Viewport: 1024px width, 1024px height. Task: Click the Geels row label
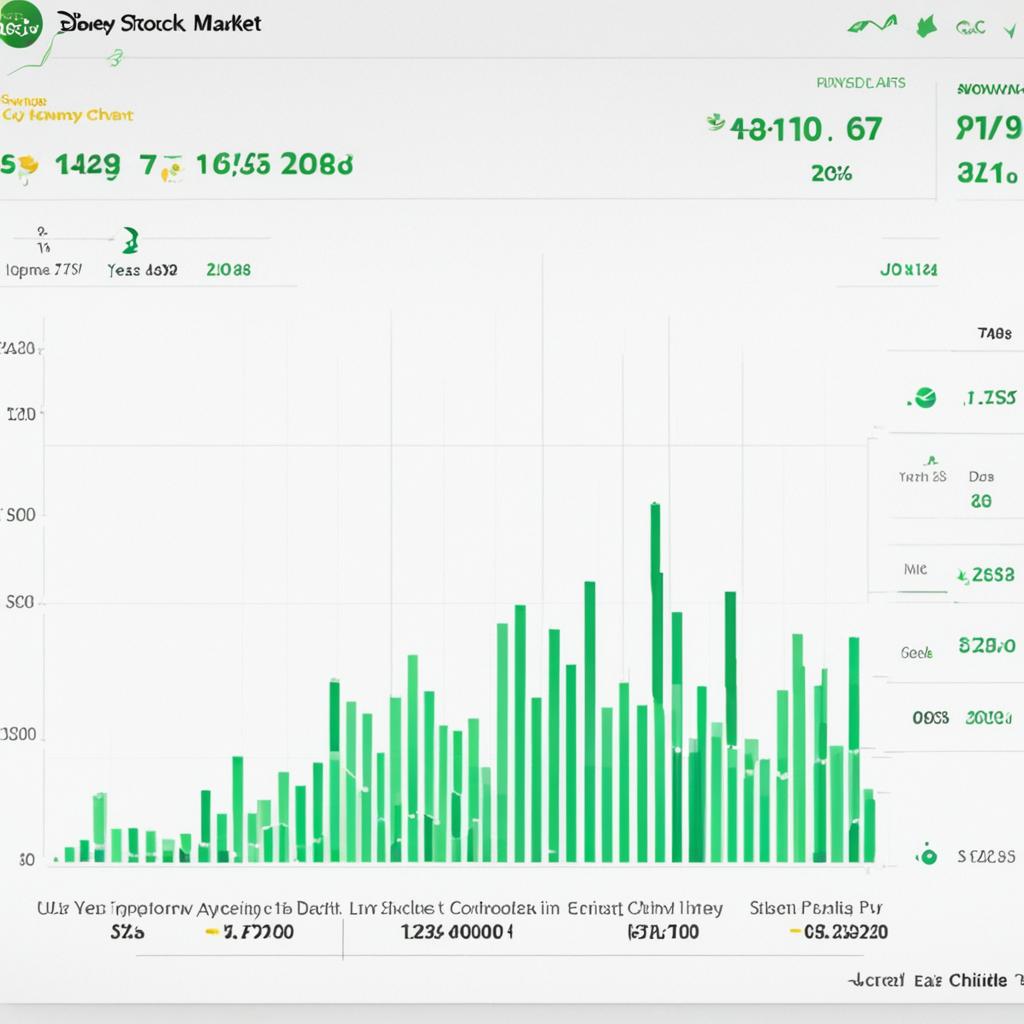917,653
